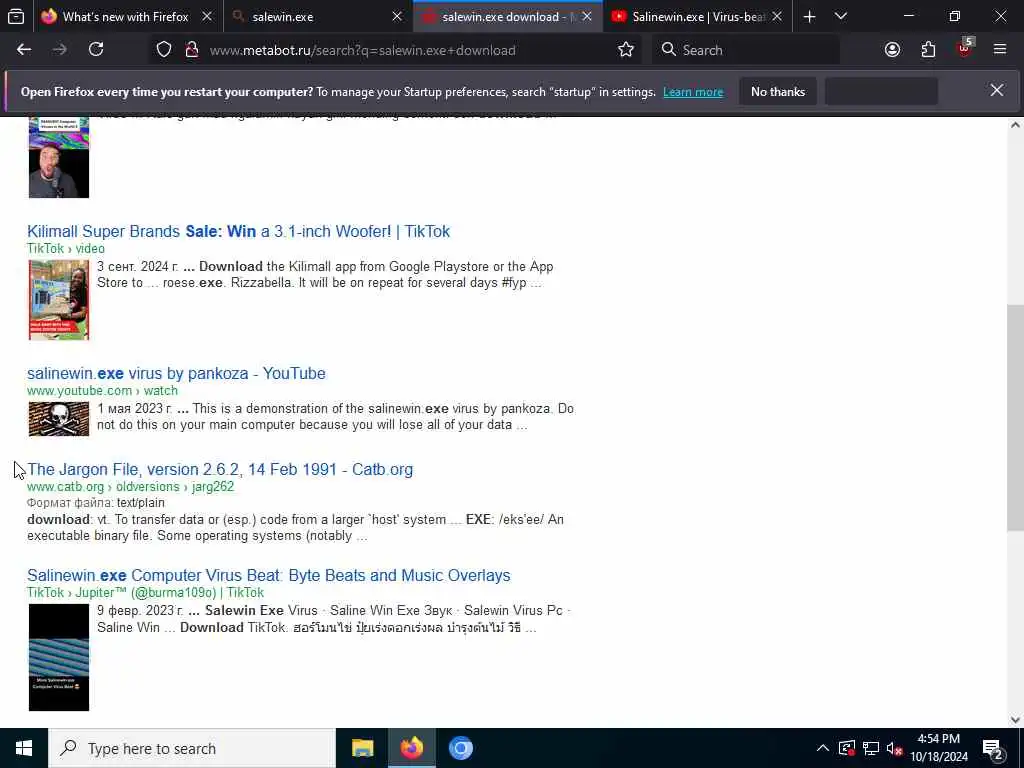Open the Firefox account icon
Screen dimensions: 1024x768
click(x=892, y=50)
